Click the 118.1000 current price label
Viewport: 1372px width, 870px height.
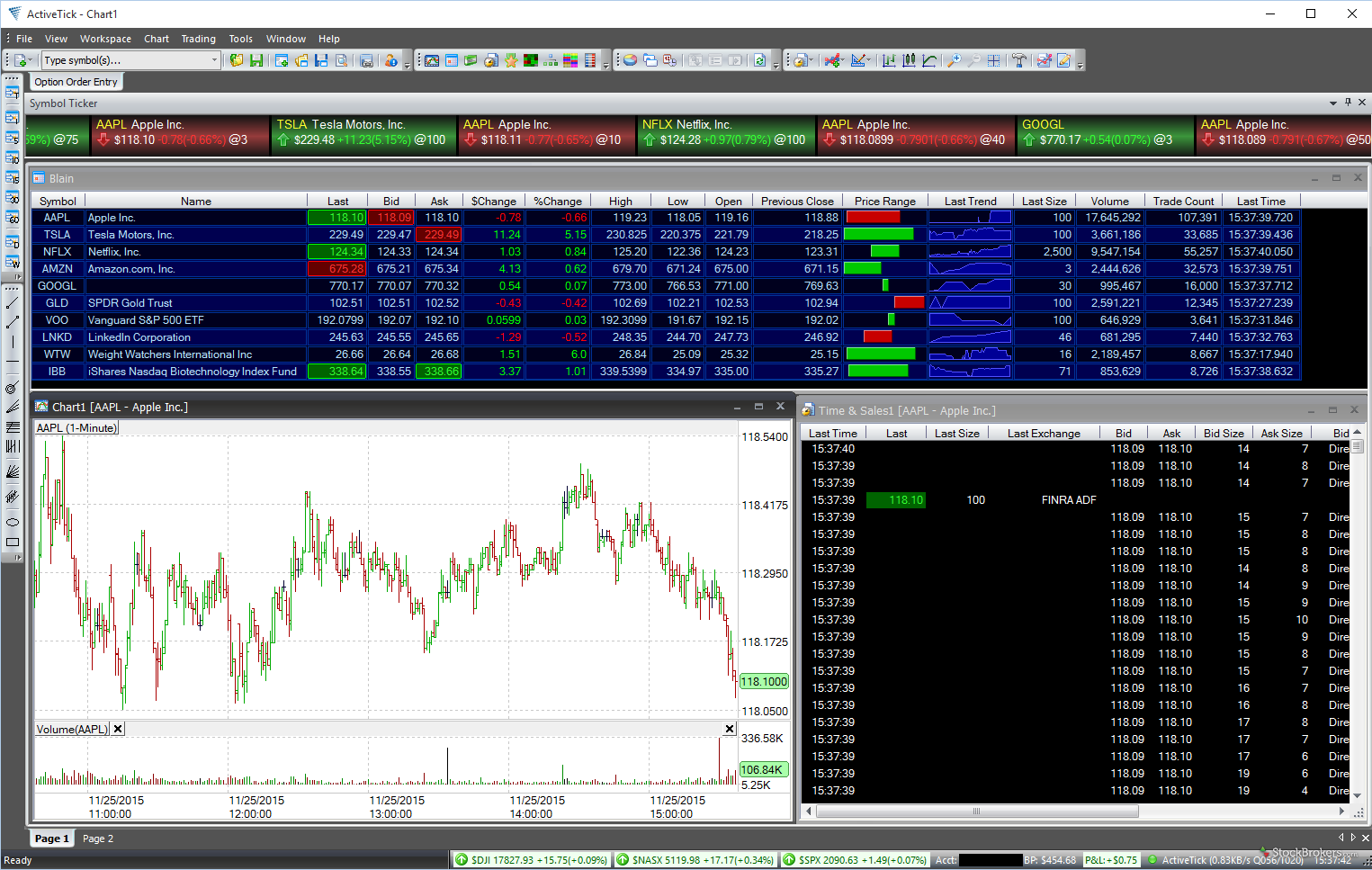[x=764, y=682]
